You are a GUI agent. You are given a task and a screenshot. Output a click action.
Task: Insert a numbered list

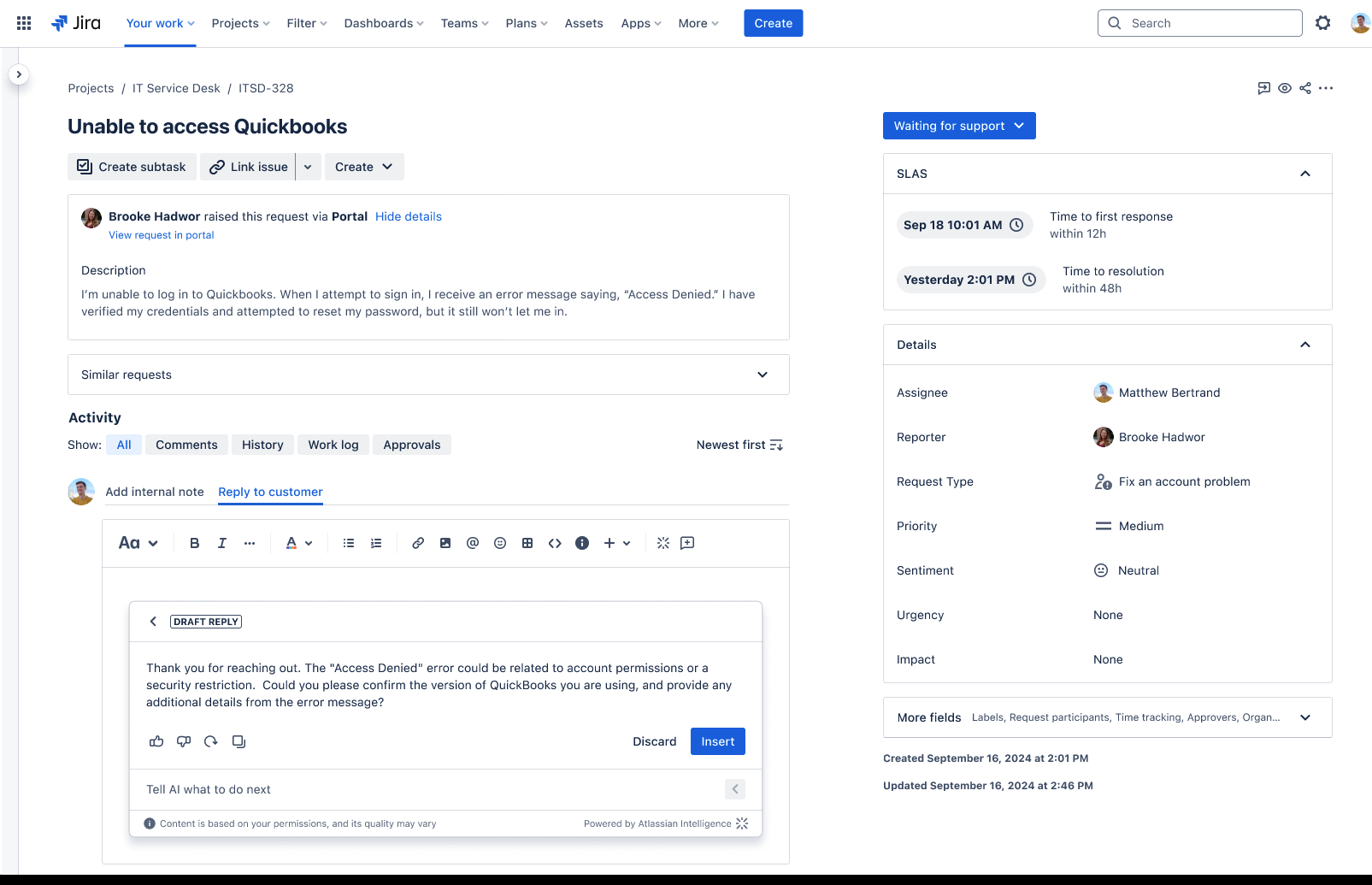(376, 543)
